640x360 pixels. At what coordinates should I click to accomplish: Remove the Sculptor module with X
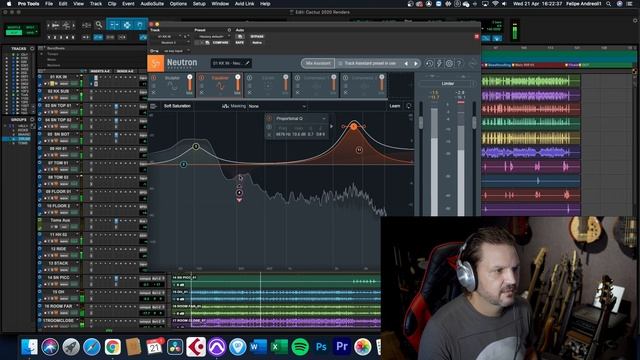[x=153, y=93]
